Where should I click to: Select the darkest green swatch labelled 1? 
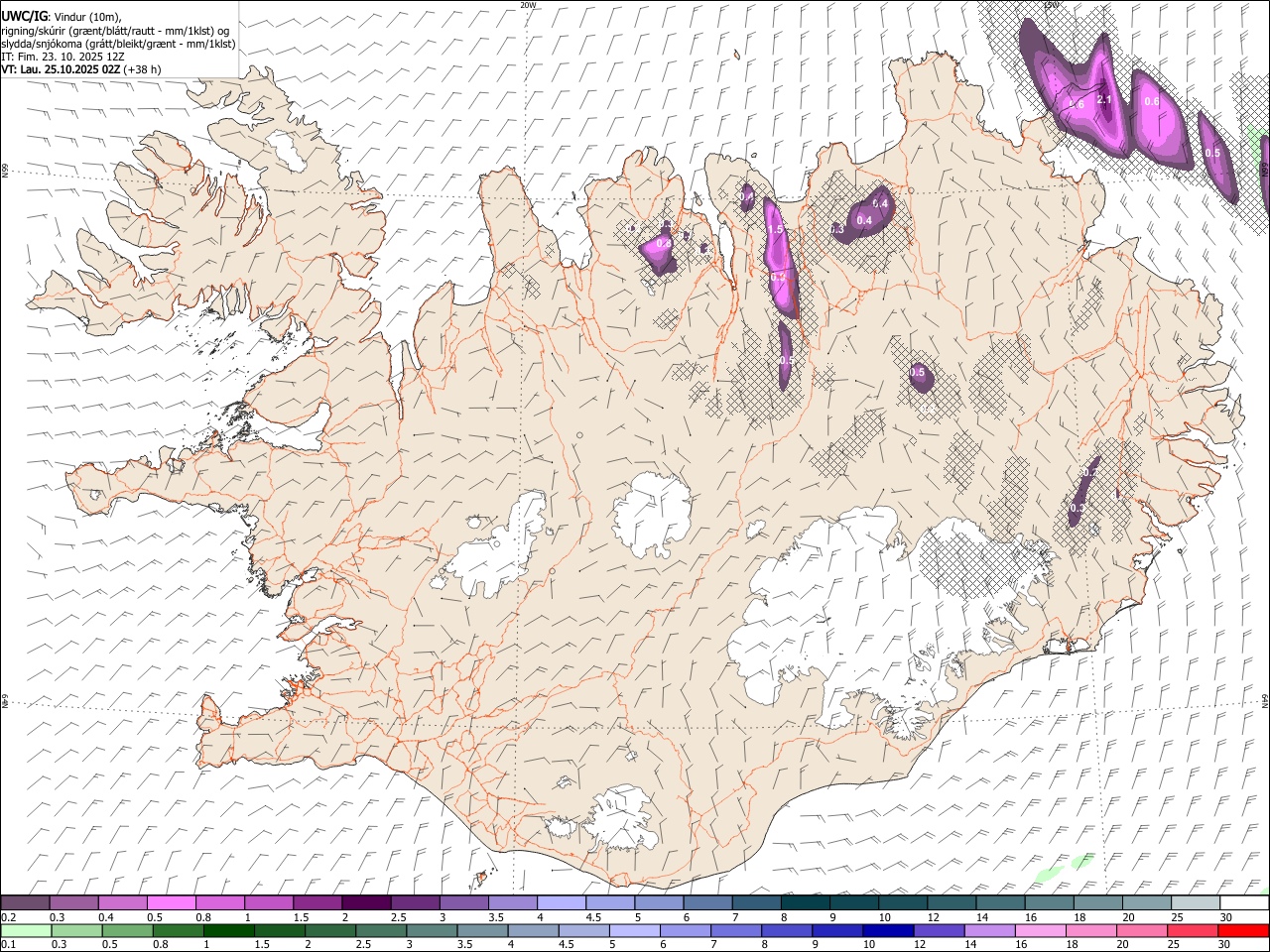point(228,930)
